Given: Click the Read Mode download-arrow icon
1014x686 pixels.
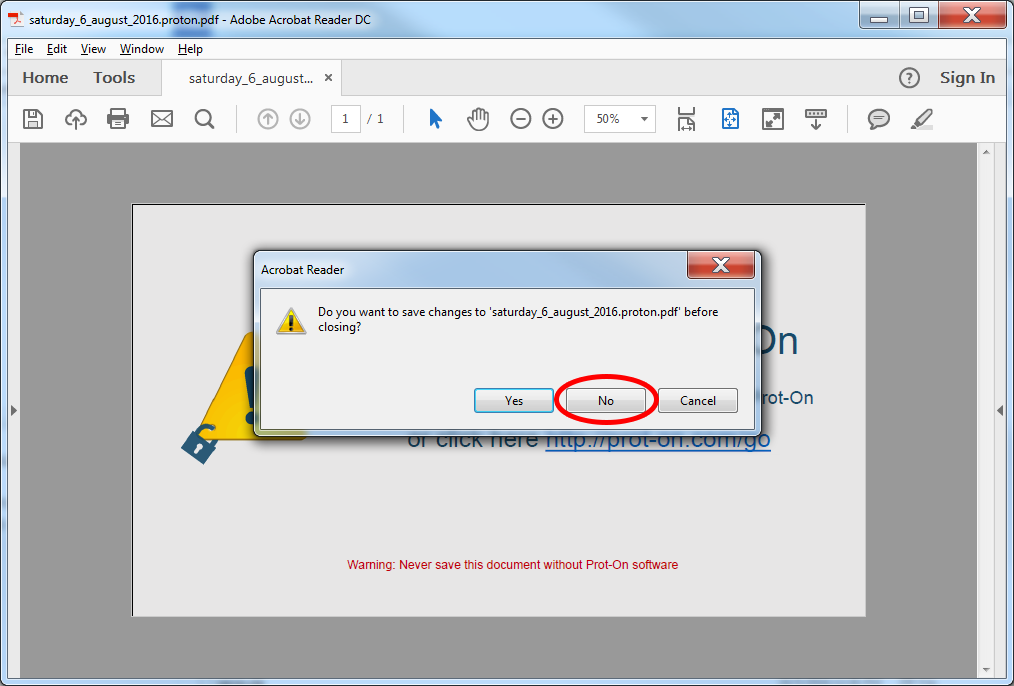Looking at the screenshot, I should point(815,119).
